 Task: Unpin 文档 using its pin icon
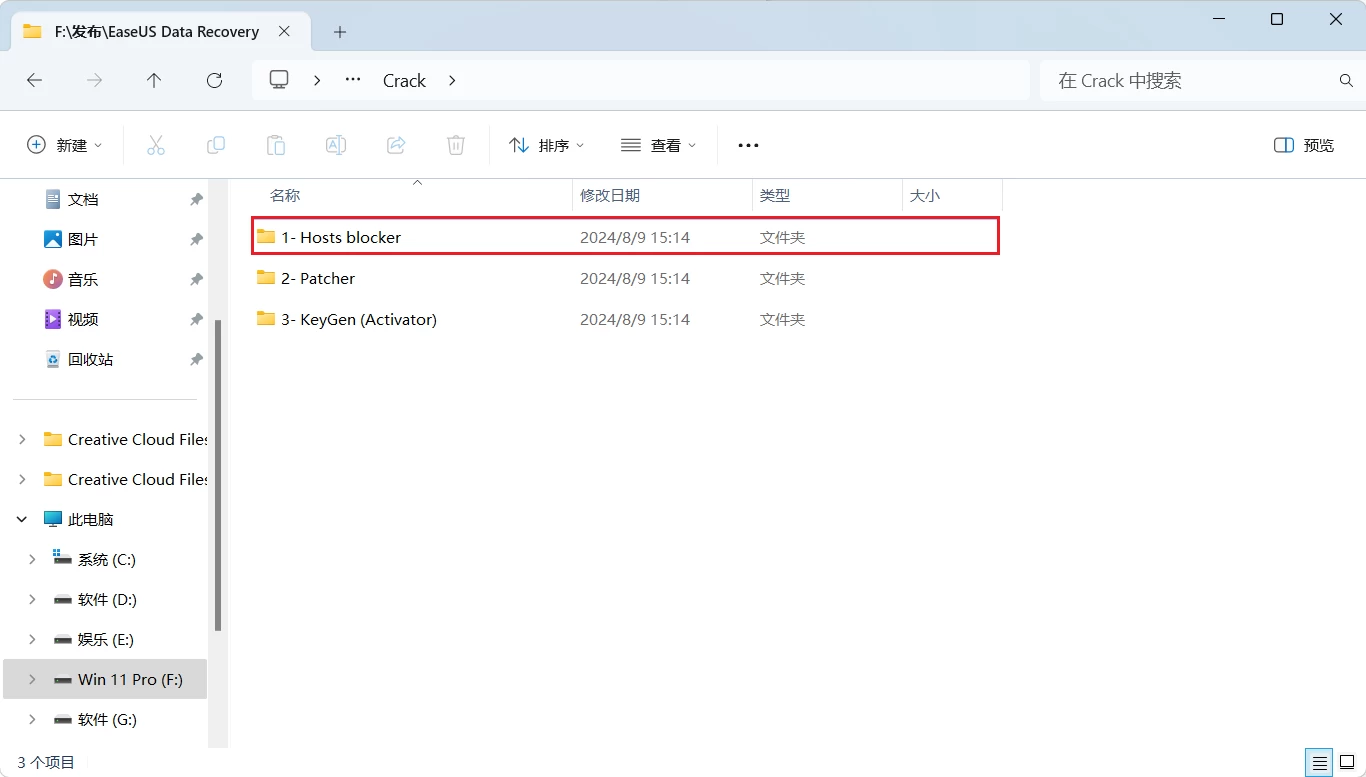click(196, 200)
